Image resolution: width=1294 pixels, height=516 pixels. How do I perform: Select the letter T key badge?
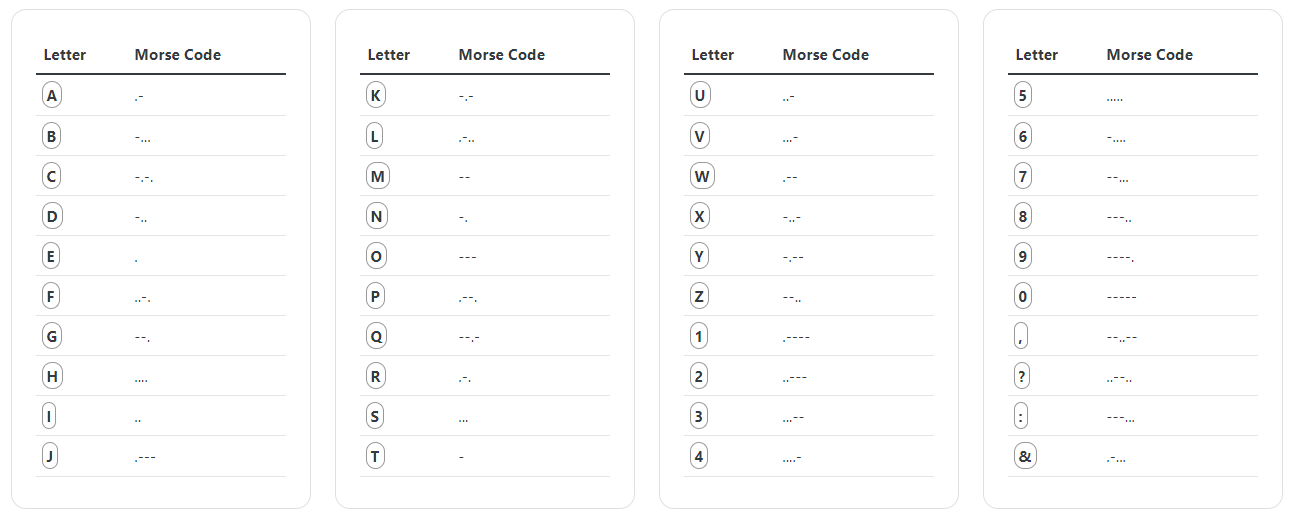[375, 456]
